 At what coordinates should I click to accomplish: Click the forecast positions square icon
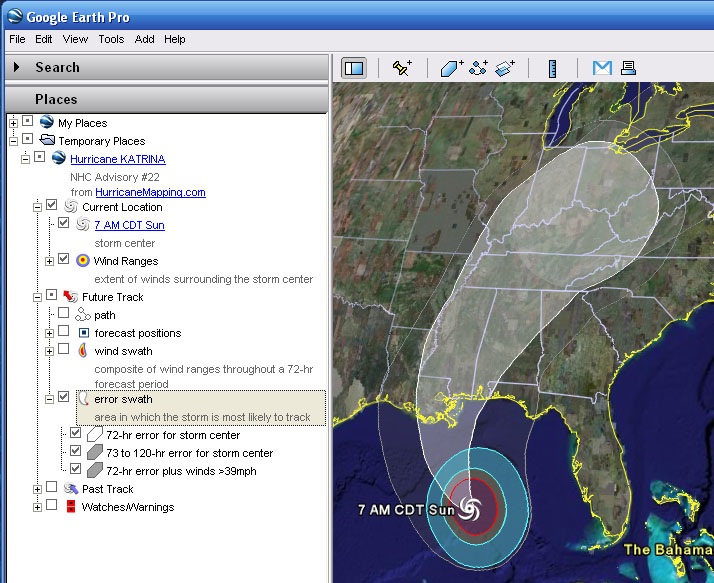coord(84,333)
